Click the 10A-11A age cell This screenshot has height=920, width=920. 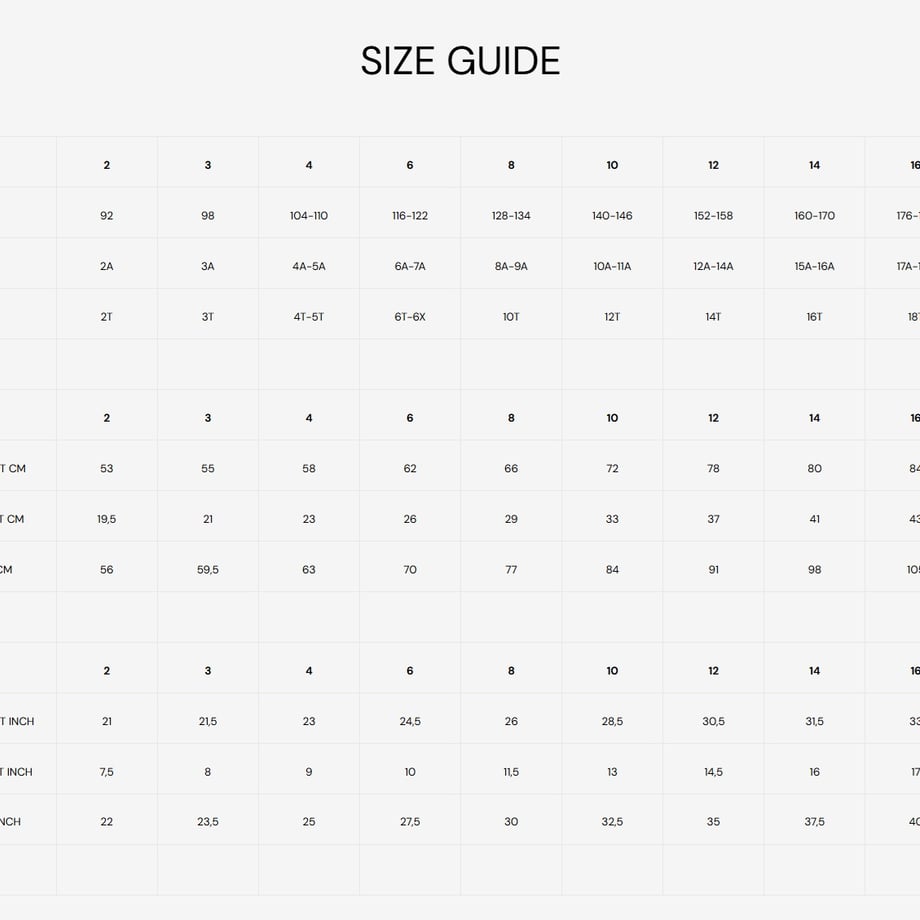[612, 266]
